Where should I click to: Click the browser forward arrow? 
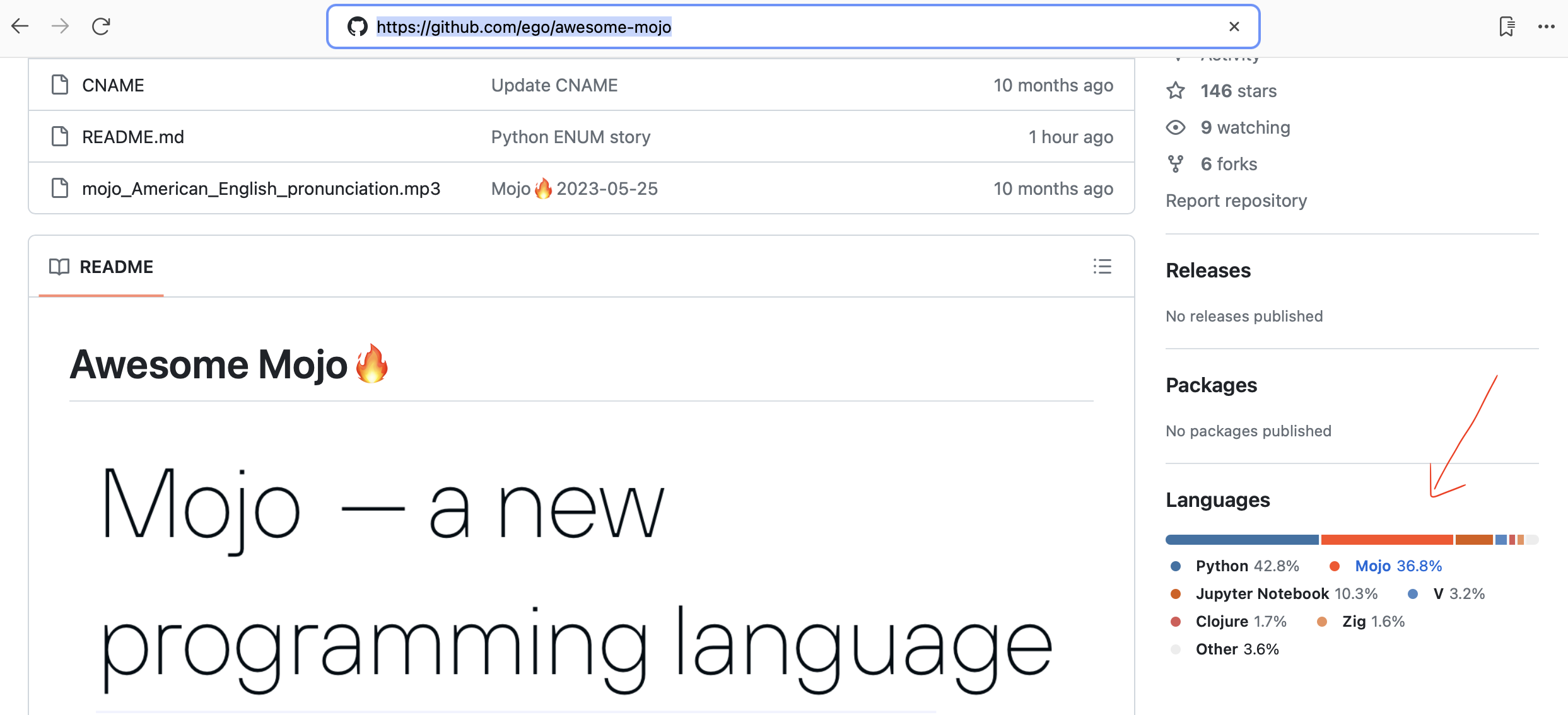[61, 26]
